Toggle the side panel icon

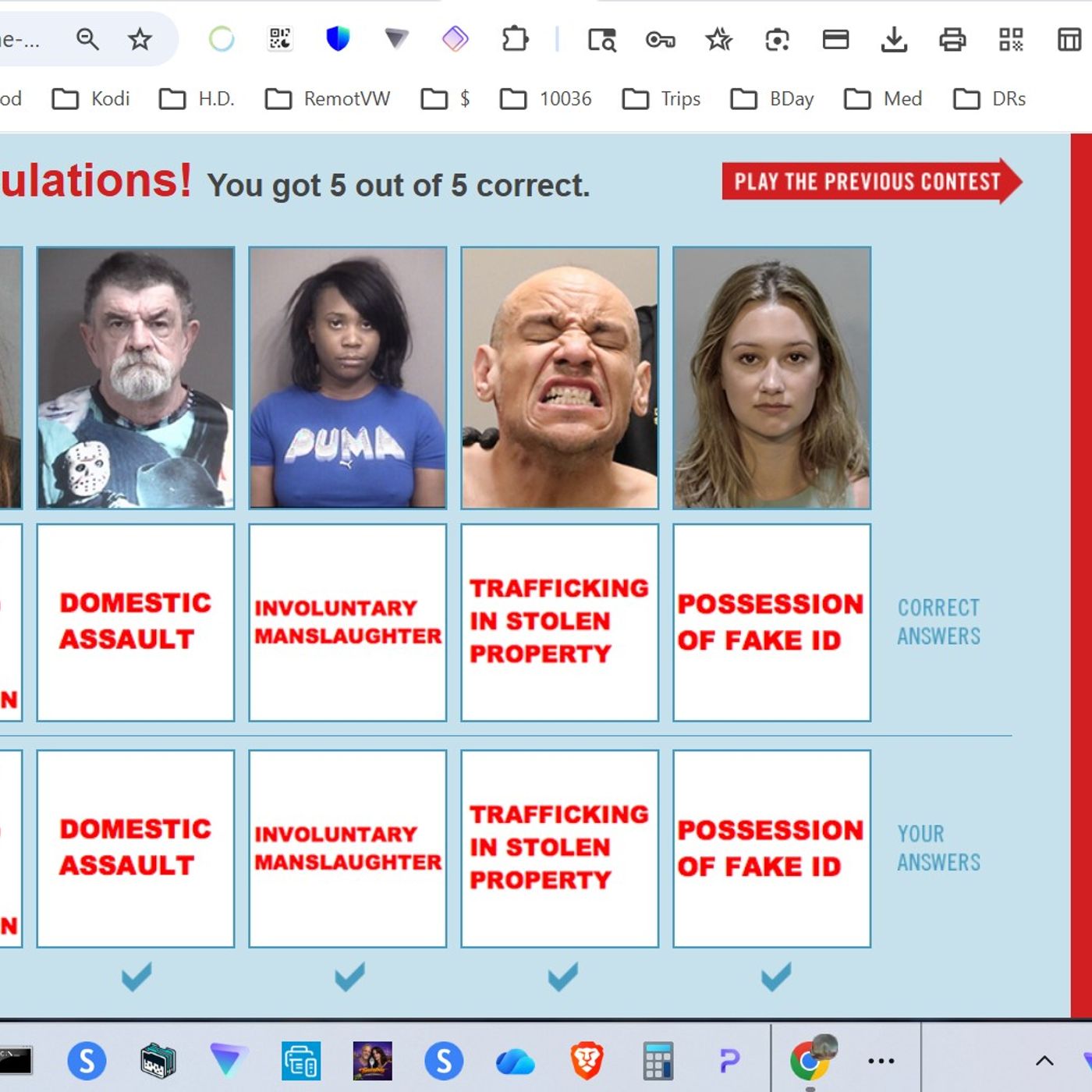click(x=1069, y=39)
